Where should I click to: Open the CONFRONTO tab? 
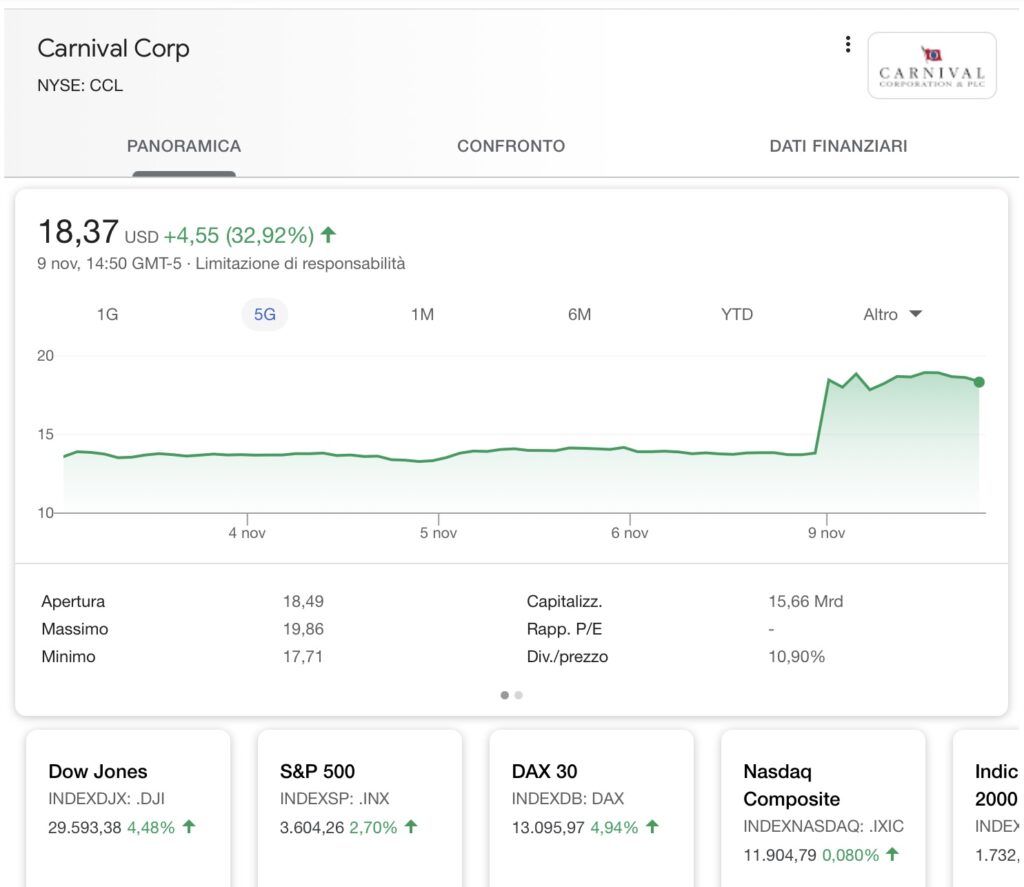coord(511,146)
